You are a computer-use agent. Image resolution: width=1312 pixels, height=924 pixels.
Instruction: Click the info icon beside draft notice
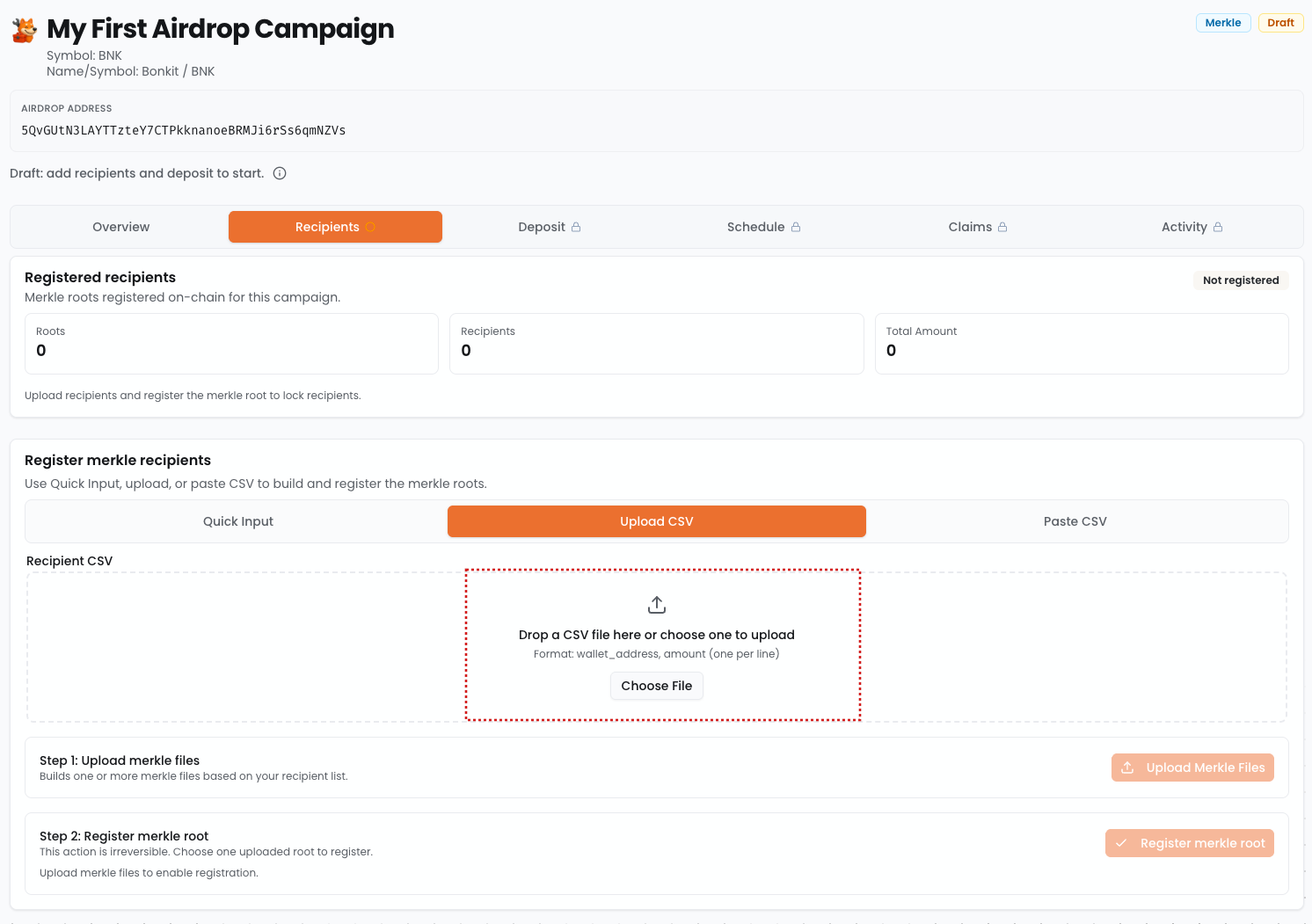point(280,173)
